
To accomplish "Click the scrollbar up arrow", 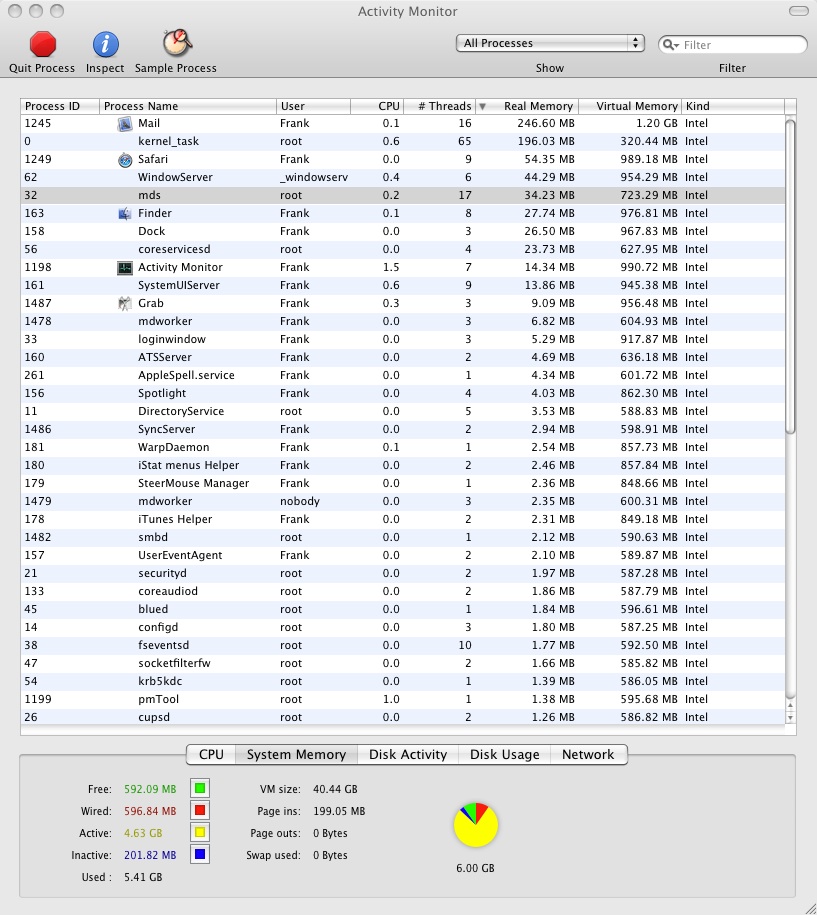I will pos(791,706).
